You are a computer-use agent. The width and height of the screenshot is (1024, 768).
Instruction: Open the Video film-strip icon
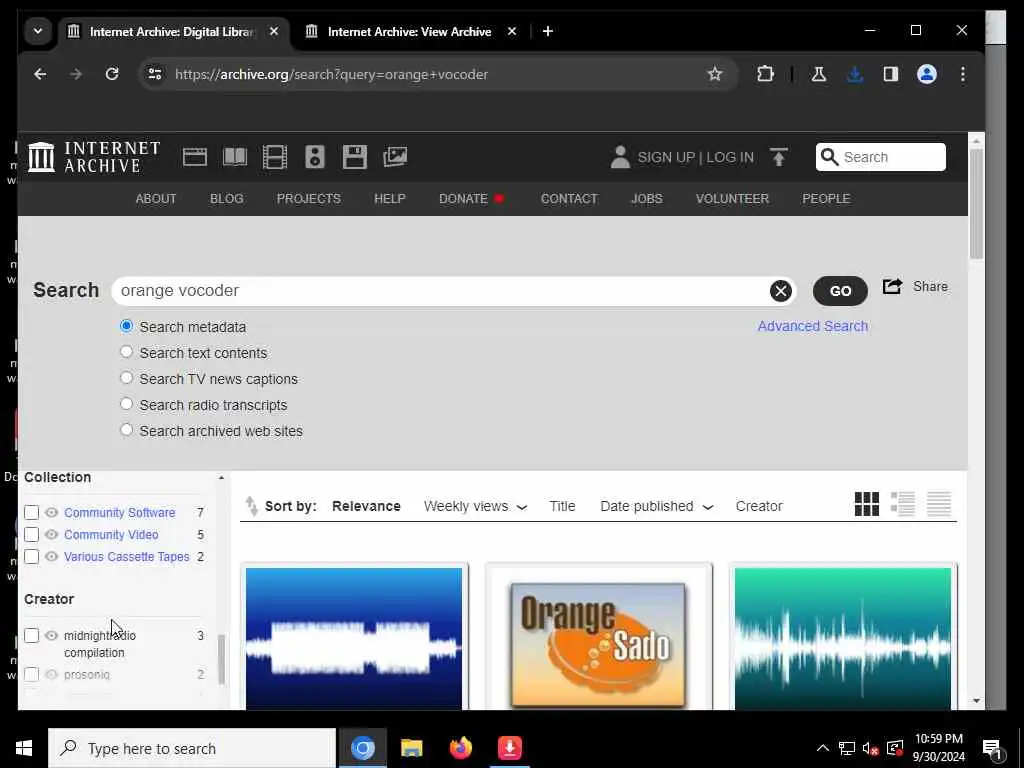pos(275,157)
